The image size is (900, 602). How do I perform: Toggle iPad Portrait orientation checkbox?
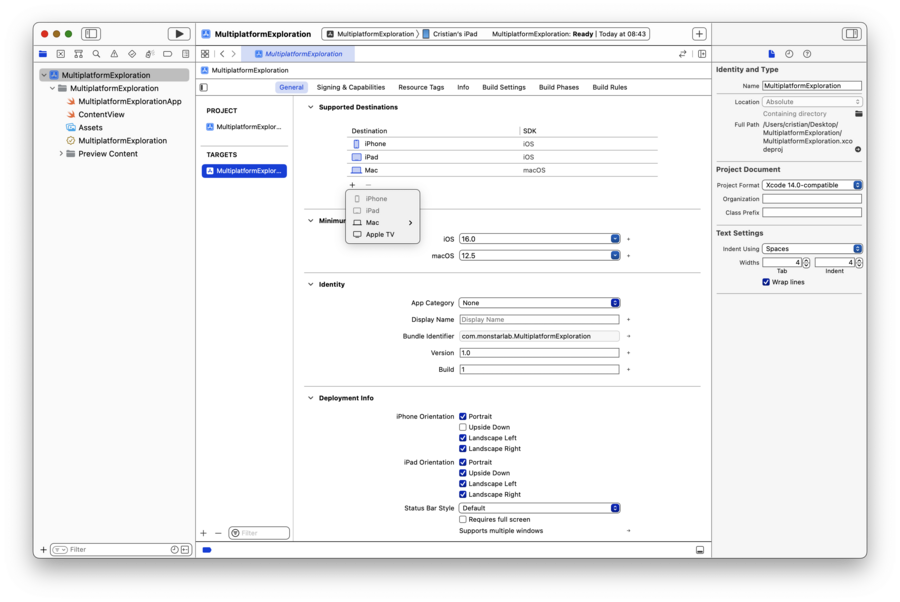pos(463,462)
